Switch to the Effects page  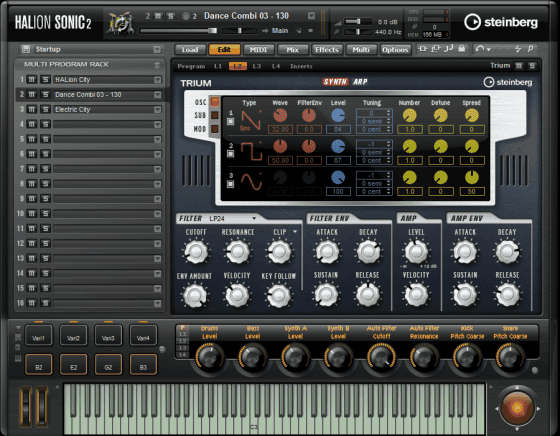point(327,50)
